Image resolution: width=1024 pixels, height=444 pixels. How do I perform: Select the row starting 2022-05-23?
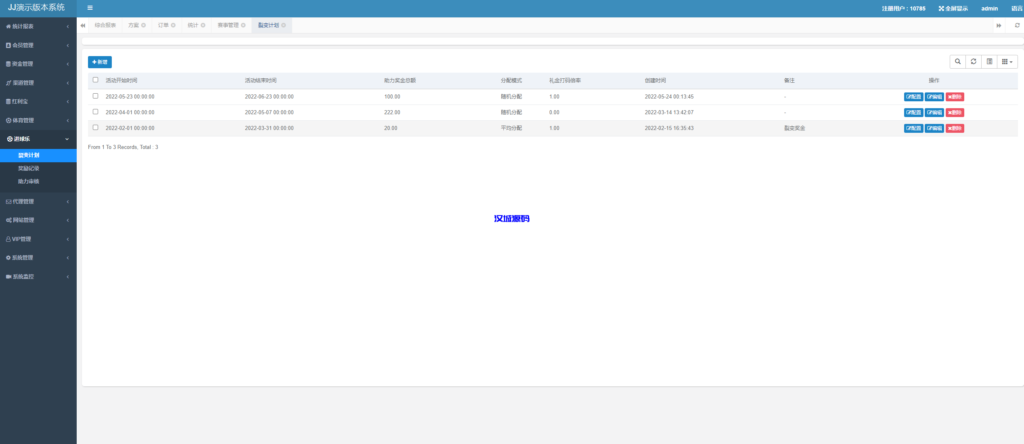[x=95, y=96]
